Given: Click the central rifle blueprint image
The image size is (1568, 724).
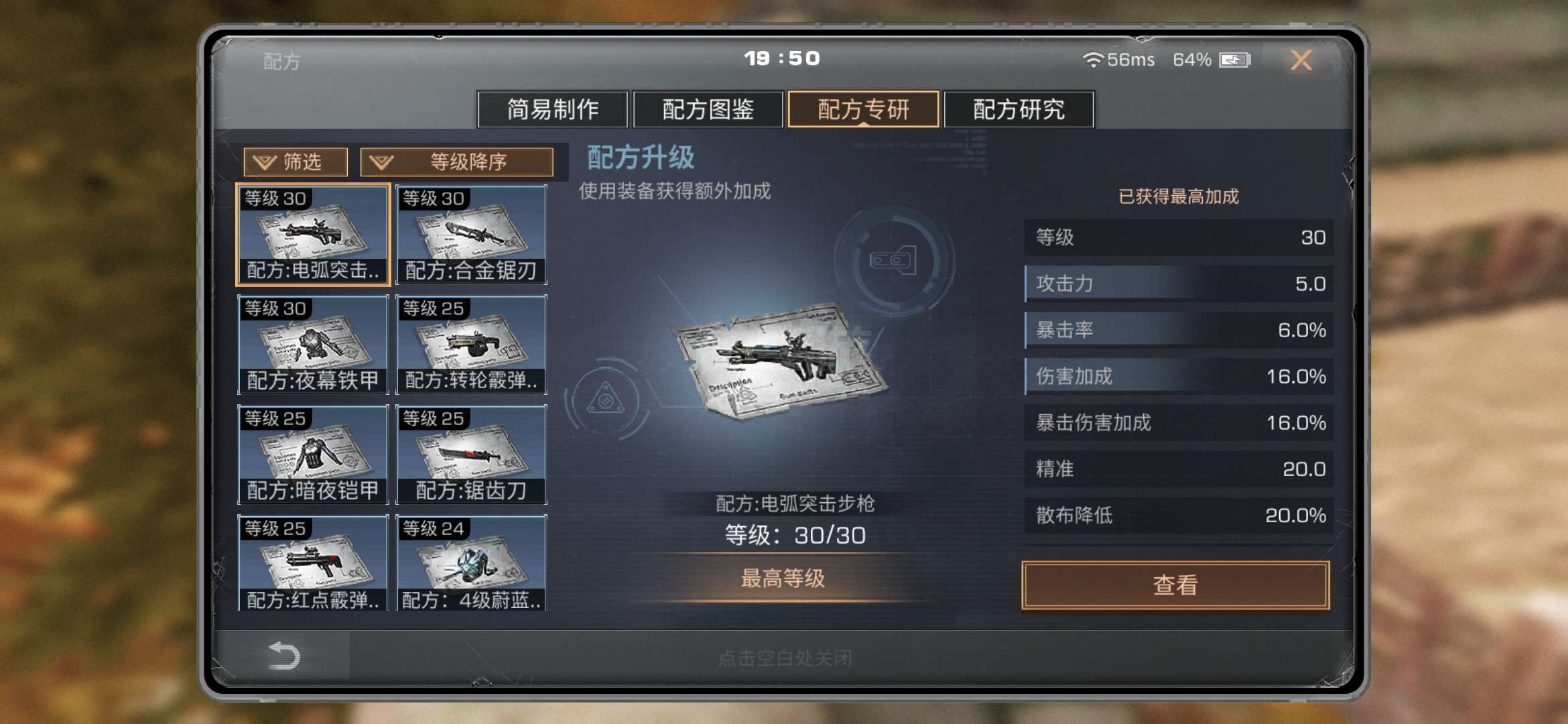Looking at the screenshot, I should (x=780, y=362).
